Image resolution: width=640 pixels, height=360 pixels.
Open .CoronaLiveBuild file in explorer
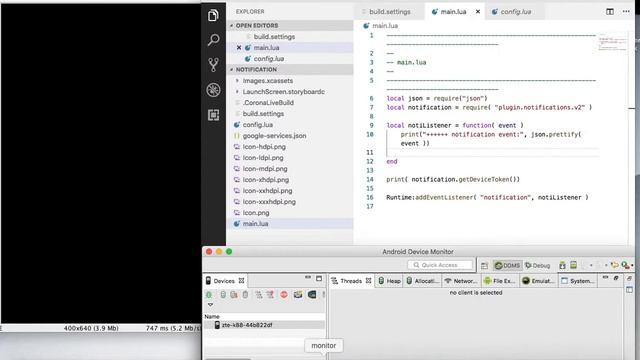291,102
